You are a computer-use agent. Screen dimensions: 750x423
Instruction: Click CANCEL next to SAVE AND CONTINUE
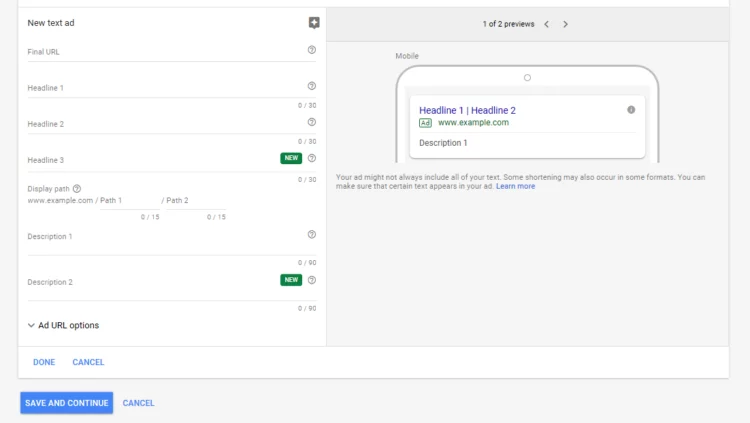(138, 403)
